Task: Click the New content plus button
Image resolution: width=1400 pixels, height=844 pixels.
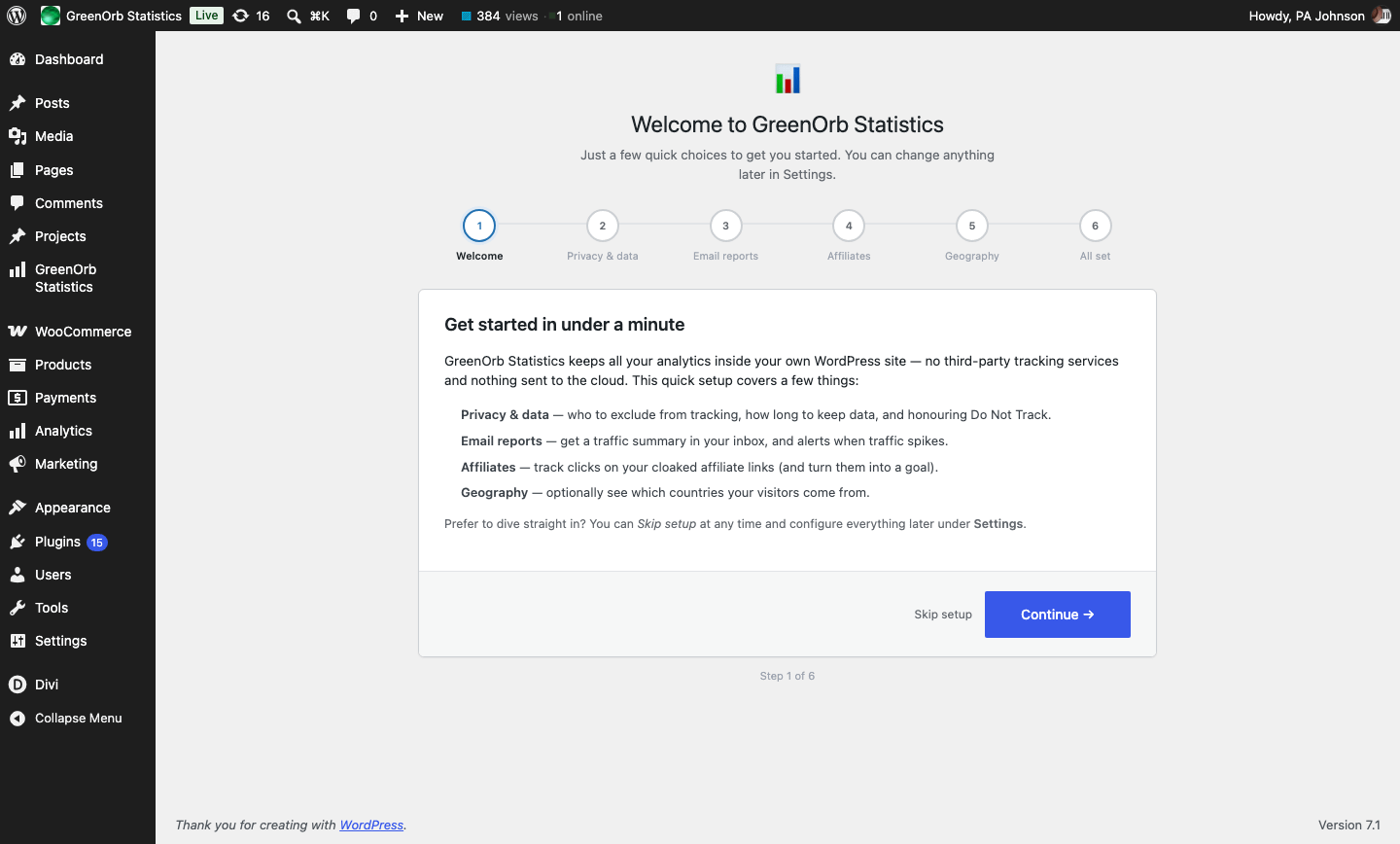Action: click(419, 16)
